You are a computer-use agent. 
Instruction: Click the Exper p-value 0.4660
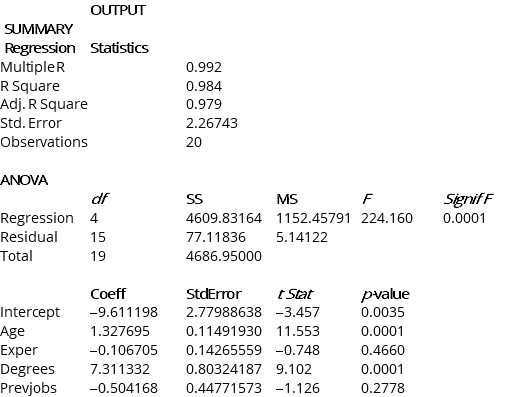383,350
